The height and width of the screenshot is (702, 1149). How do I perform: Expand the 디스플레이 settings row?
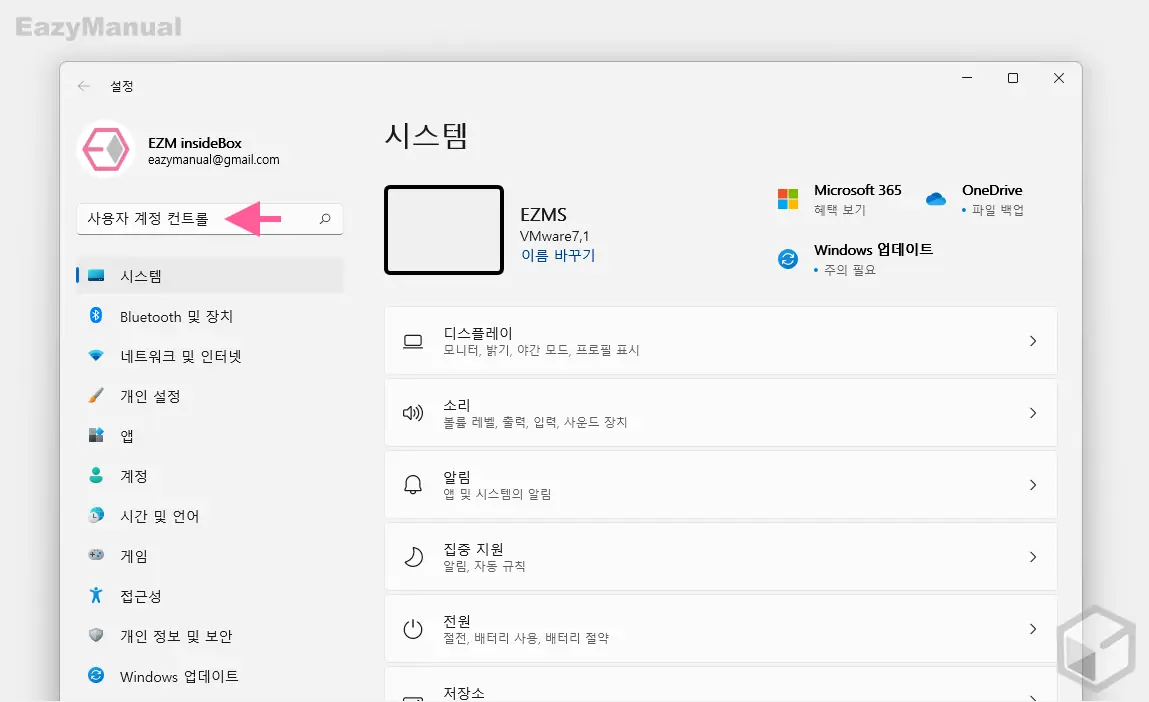pyautogui.click(x=720, y=341)
